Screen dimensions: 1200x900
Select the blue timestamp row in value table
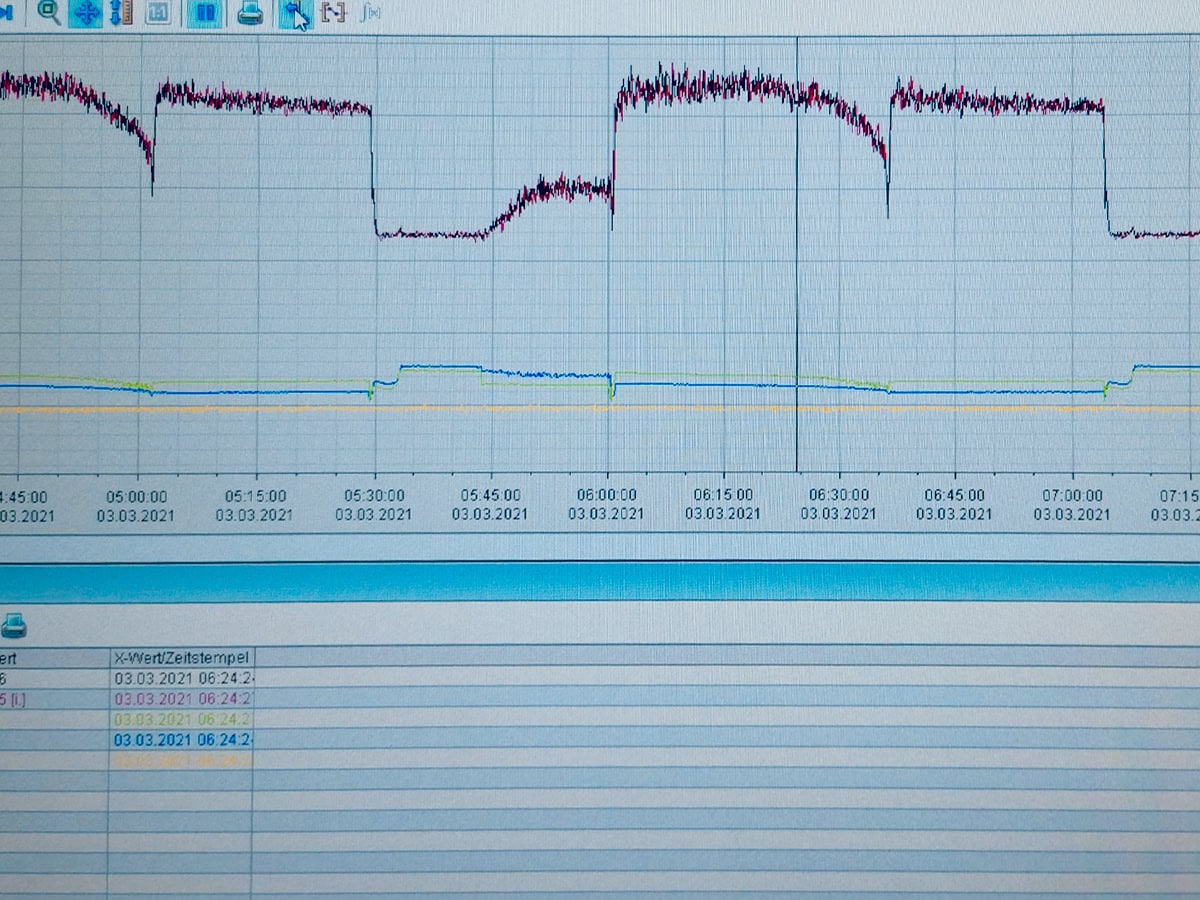[182, 740]
